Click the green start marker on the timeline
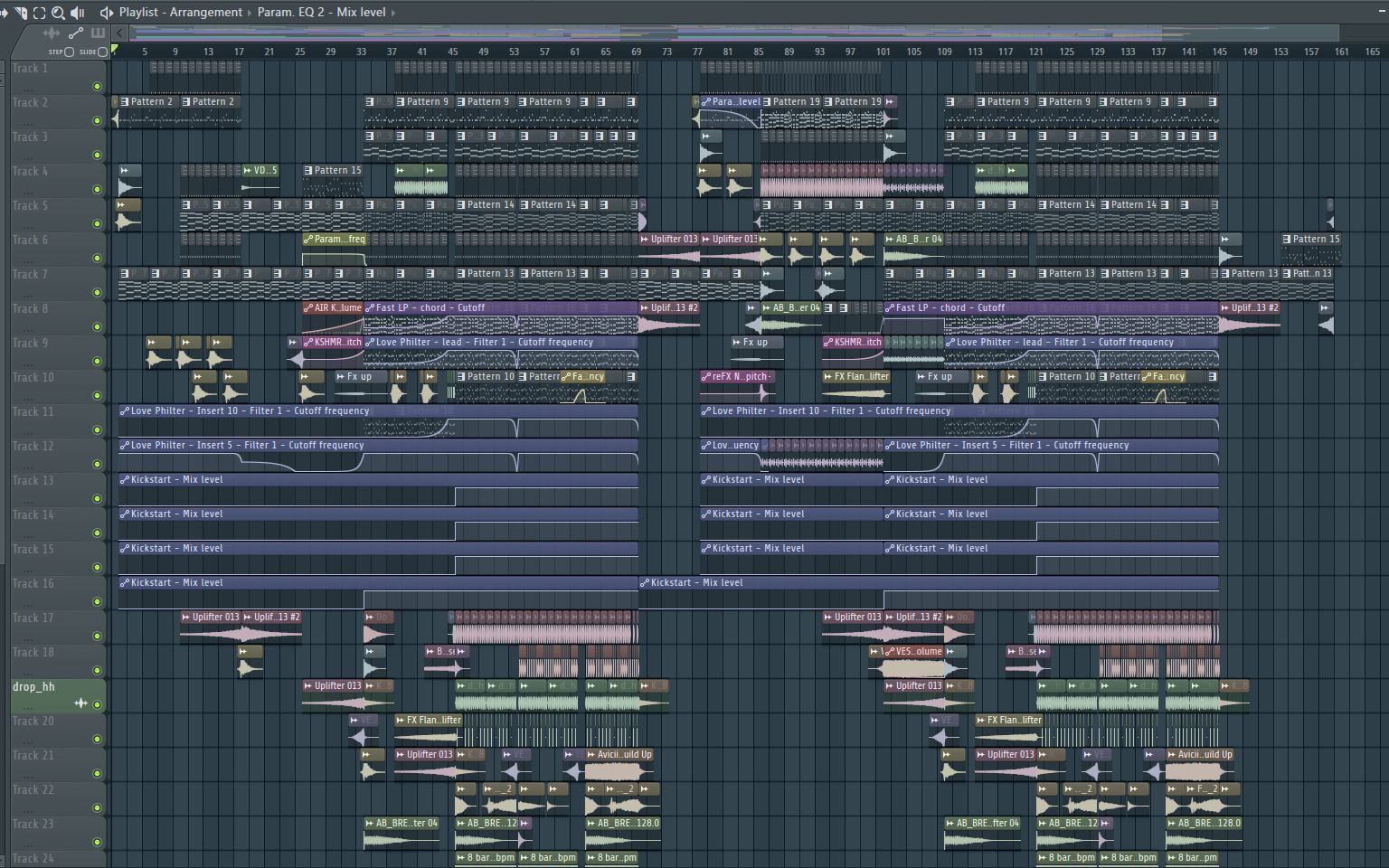This screenshot has height=868, width=1389. coord(115,50)
